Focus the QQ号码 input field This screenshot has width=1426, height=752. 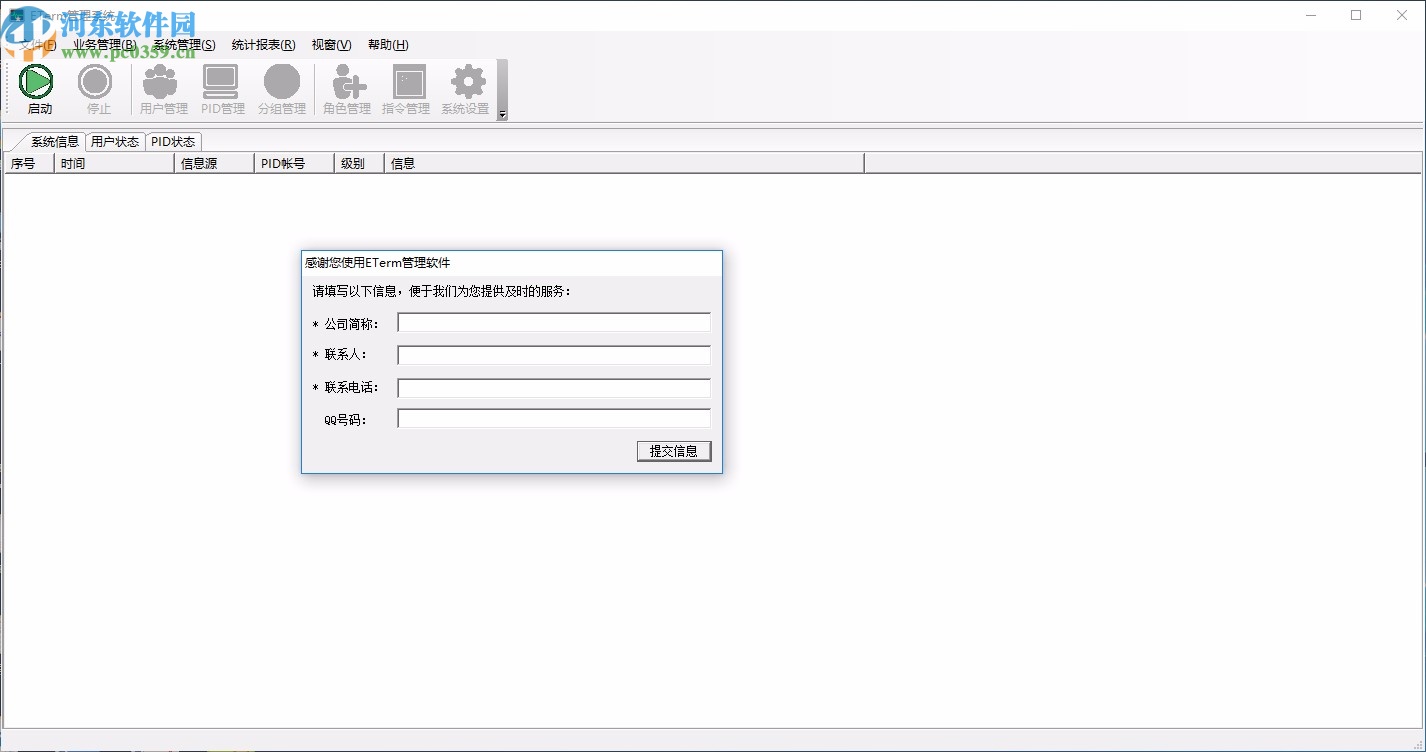(x=554, y=419)
